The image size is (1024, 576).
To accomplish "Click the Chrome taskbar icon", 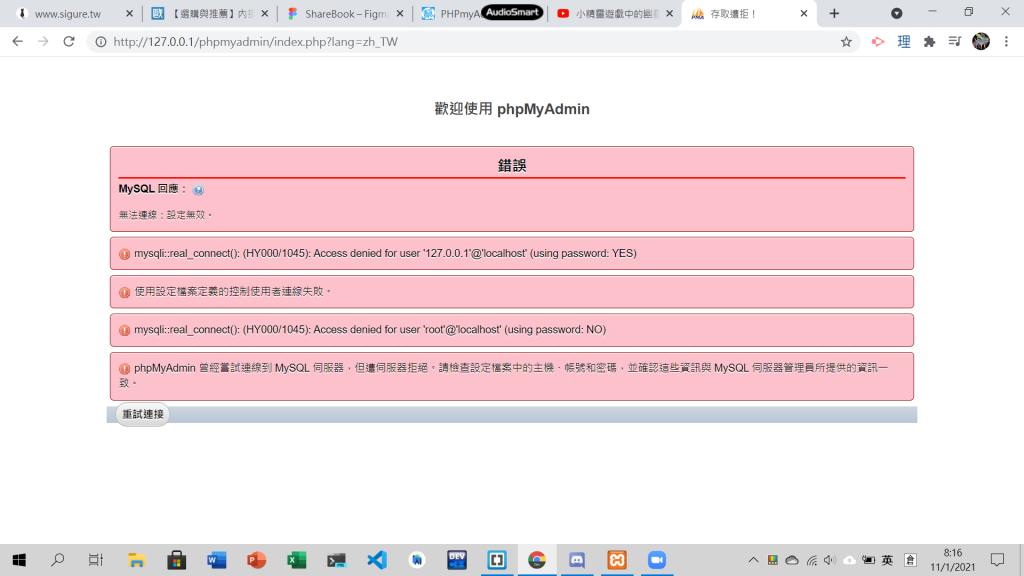I will (537, 560).
